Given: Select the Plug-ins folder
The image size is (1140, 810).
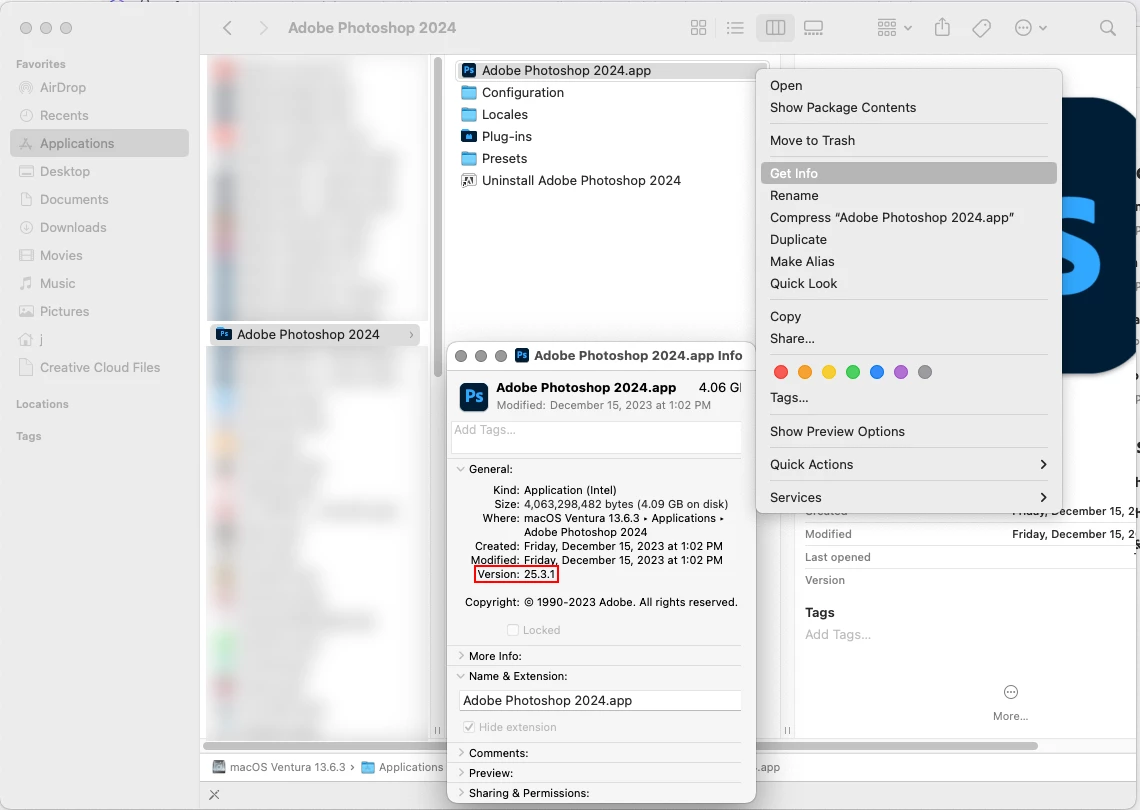Looking at the screenshot, I should pos(611,136).
